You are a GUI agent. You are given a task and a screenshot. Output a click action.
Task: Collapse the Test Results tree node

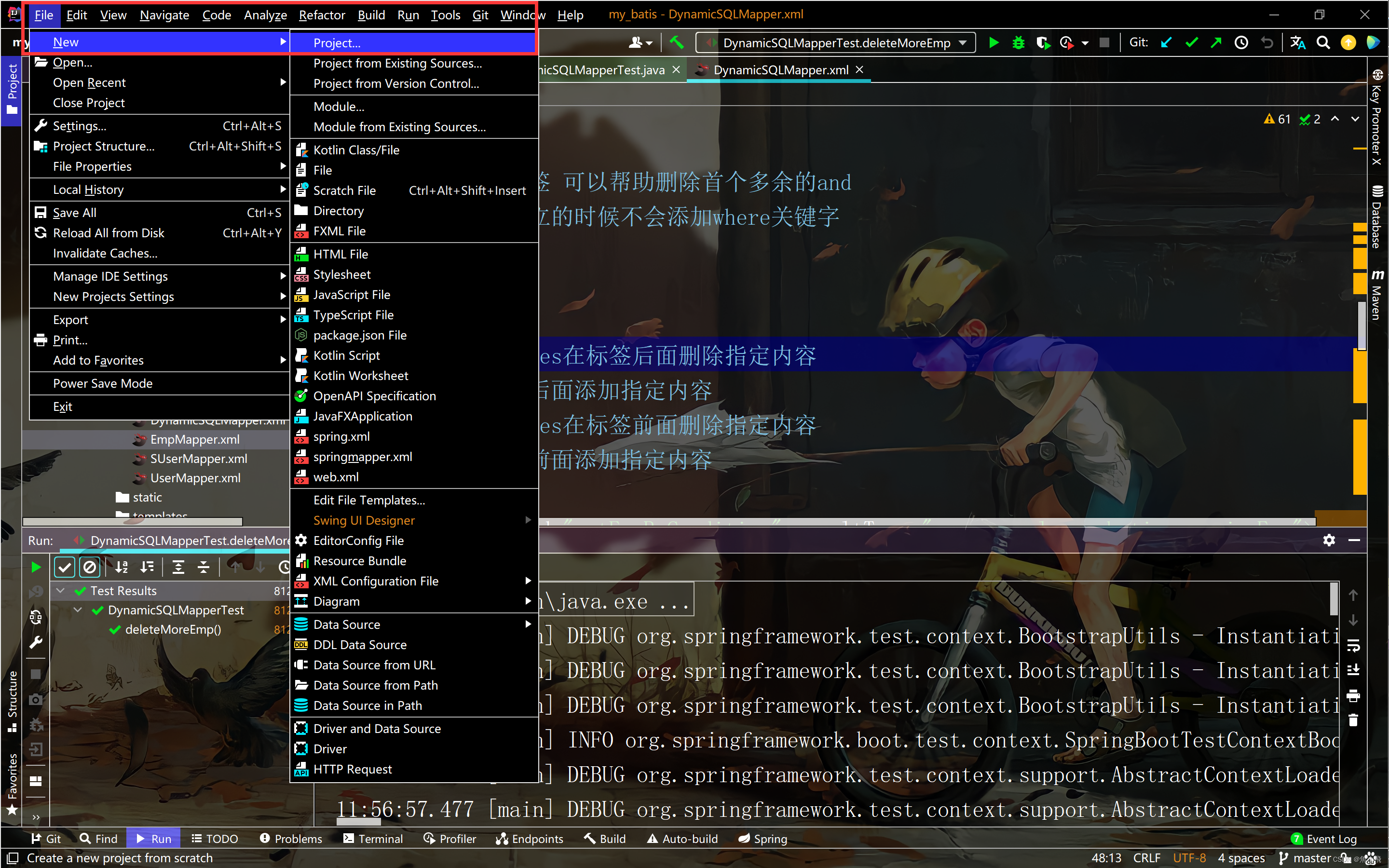tap(60, 591)
